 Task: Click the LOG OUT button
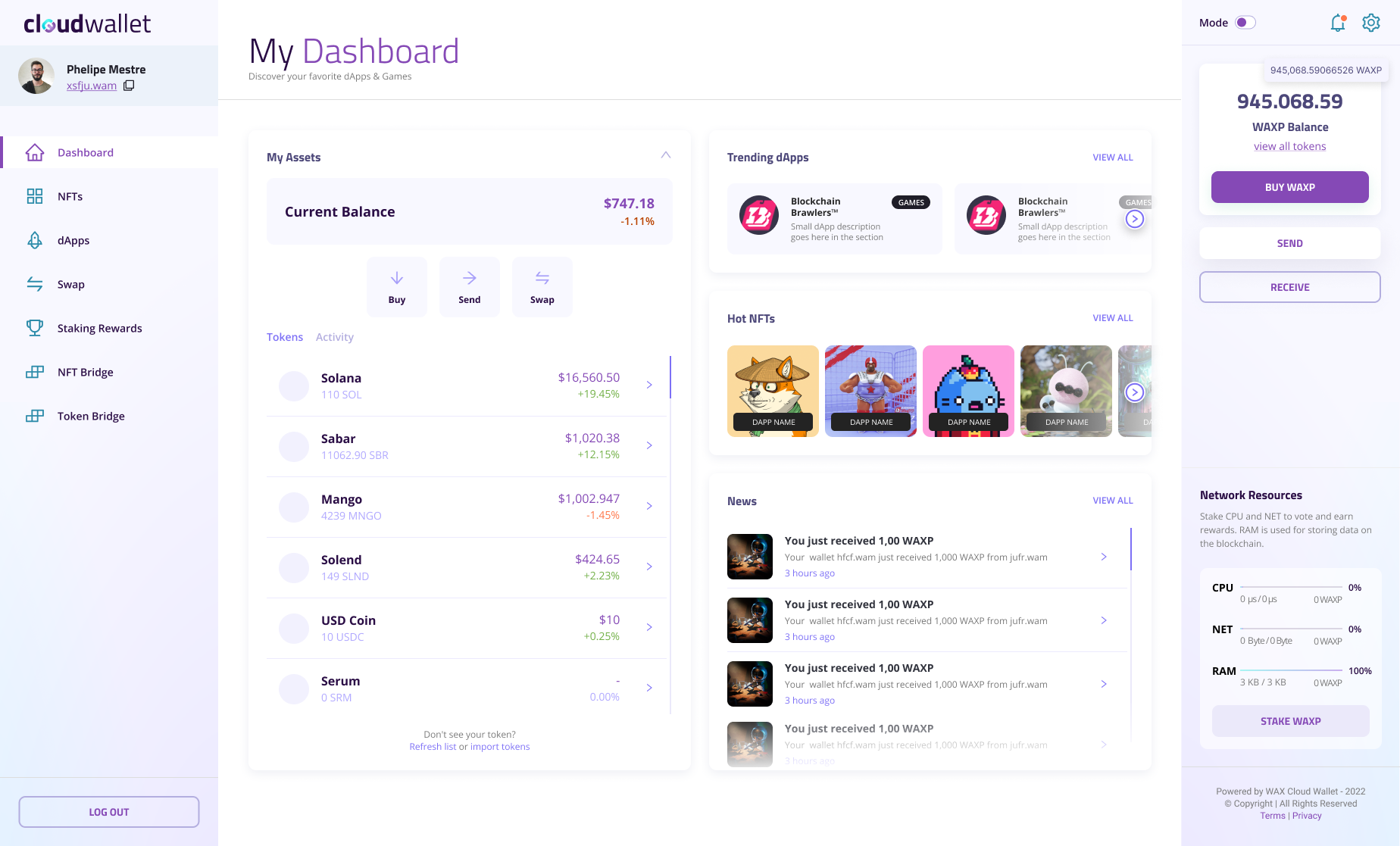[109, 812]
